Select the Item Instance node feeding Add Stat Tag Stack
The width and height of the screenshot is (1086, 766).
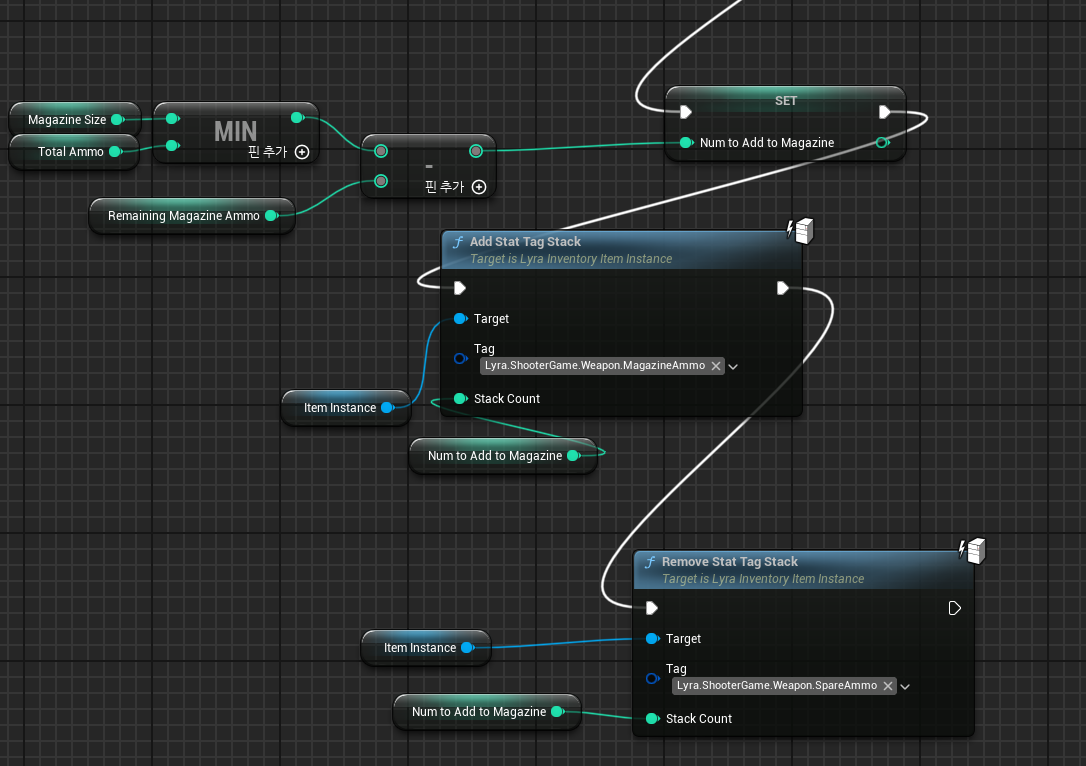(x=346, y=408)
